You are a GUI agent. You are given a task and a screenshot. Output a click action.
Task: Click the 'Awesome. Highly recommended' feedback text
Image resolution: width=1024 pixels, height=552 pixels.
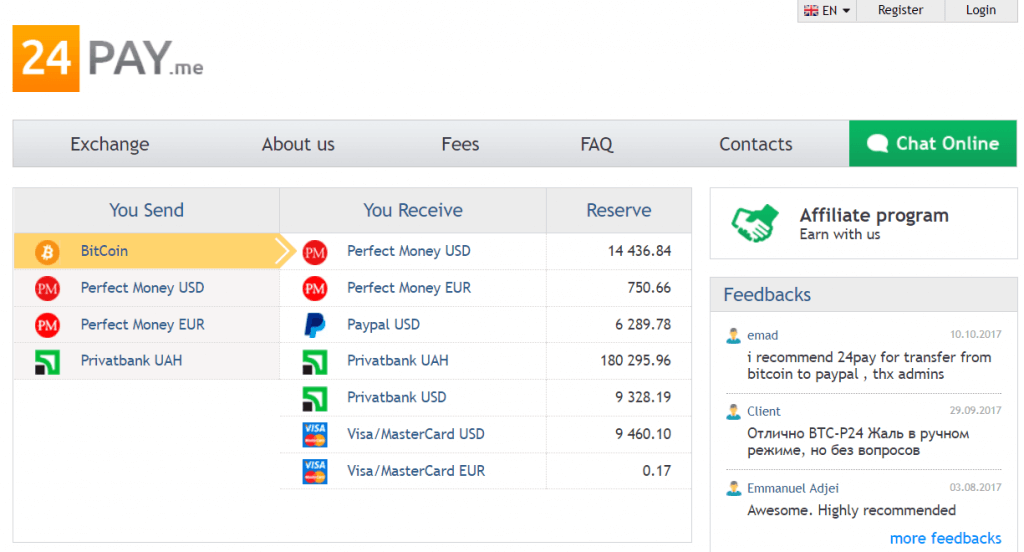[x=851, y=510]
